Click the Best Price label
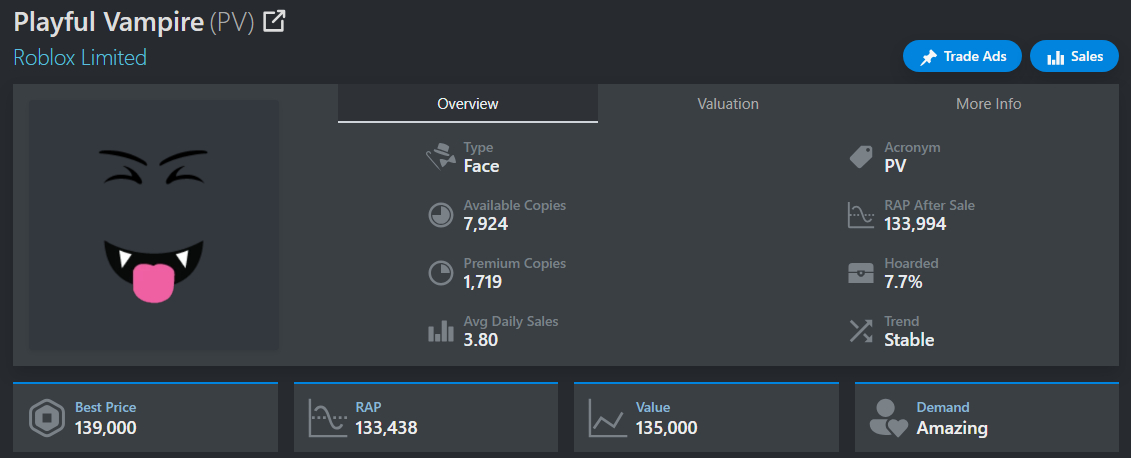 click(x=105, y=408)
